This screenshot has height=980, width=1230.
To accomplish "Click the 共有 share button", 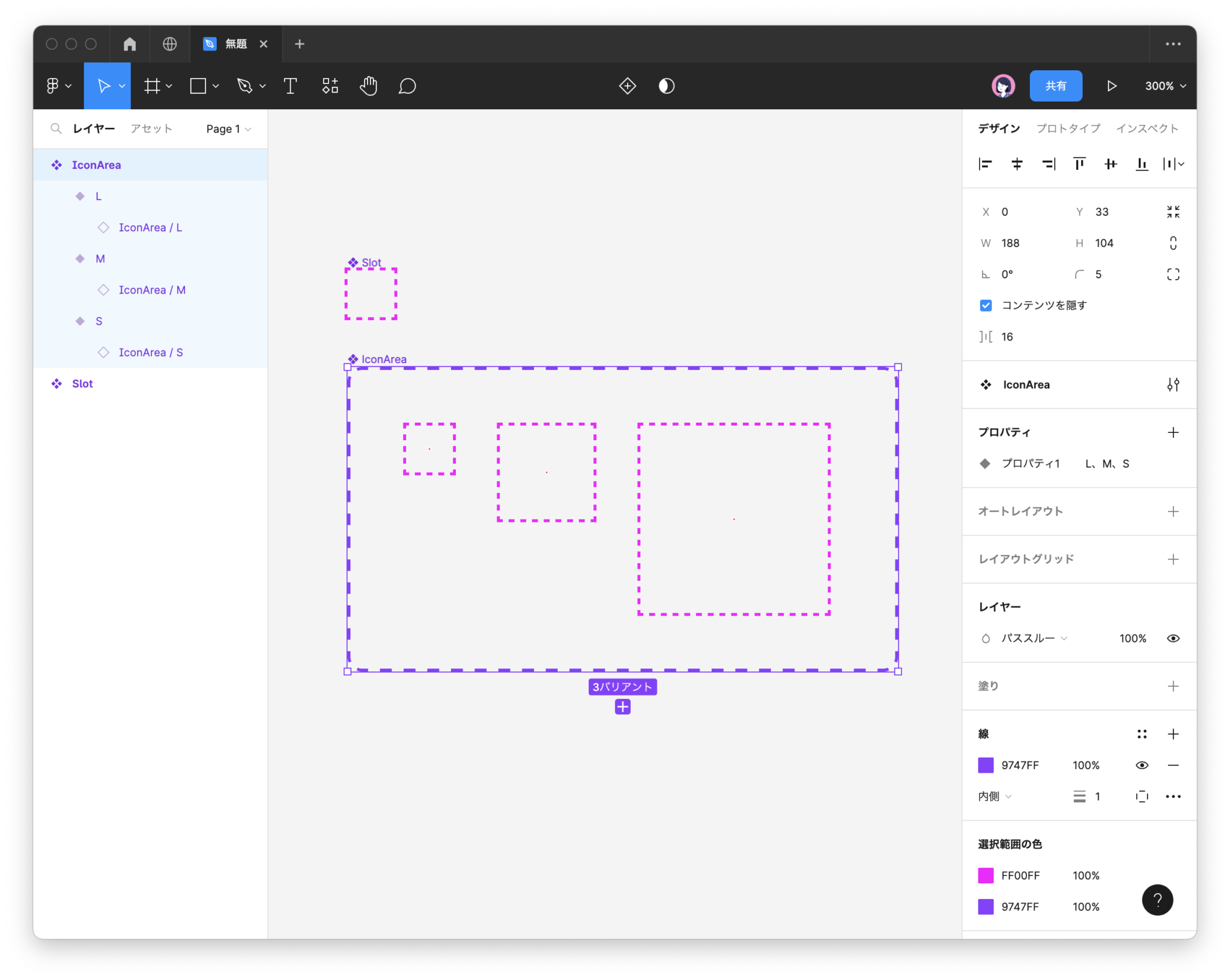I will [1056, 86].
